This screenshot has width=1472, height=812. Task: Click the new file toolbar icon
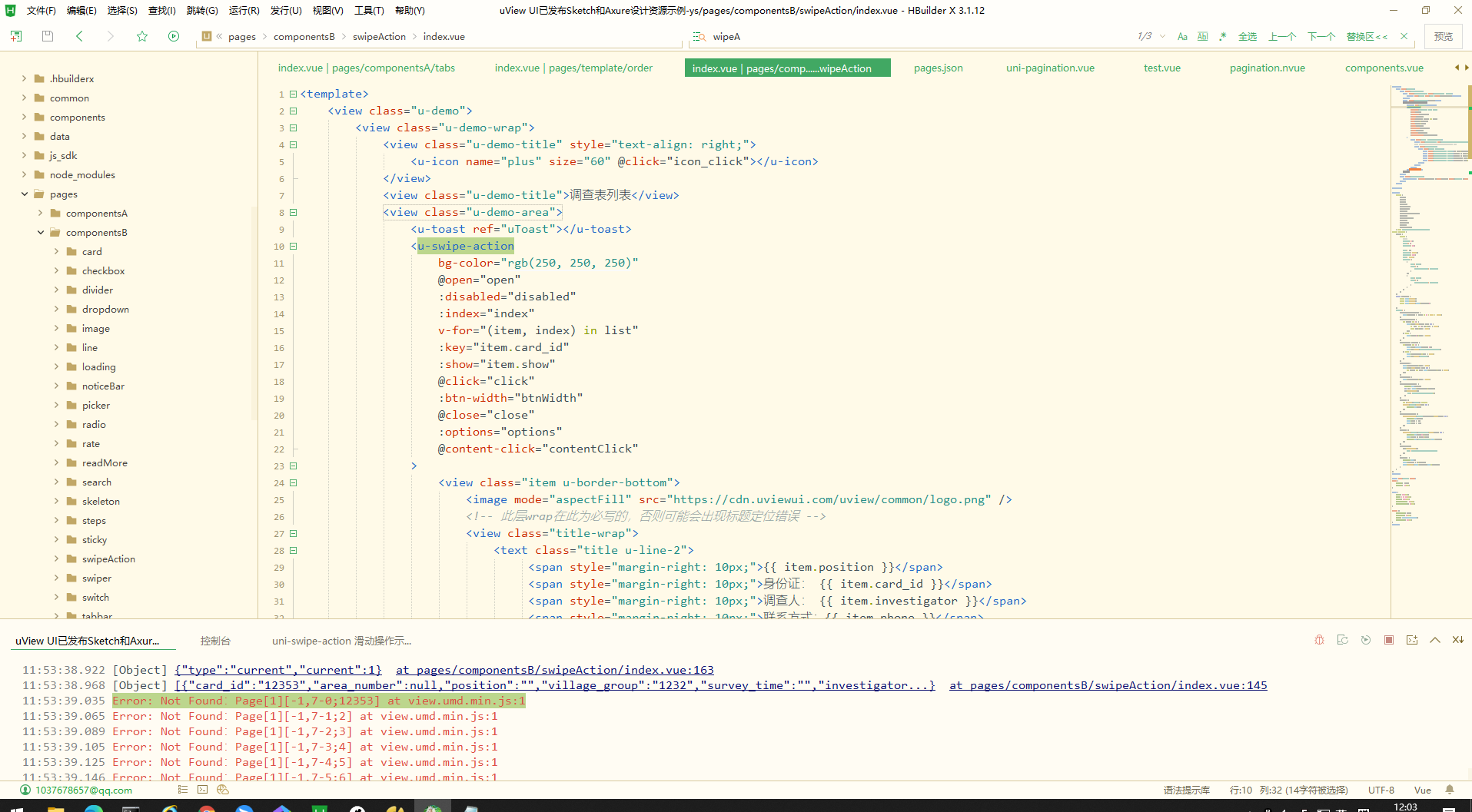pyautogui.click(x=16, y=36)
